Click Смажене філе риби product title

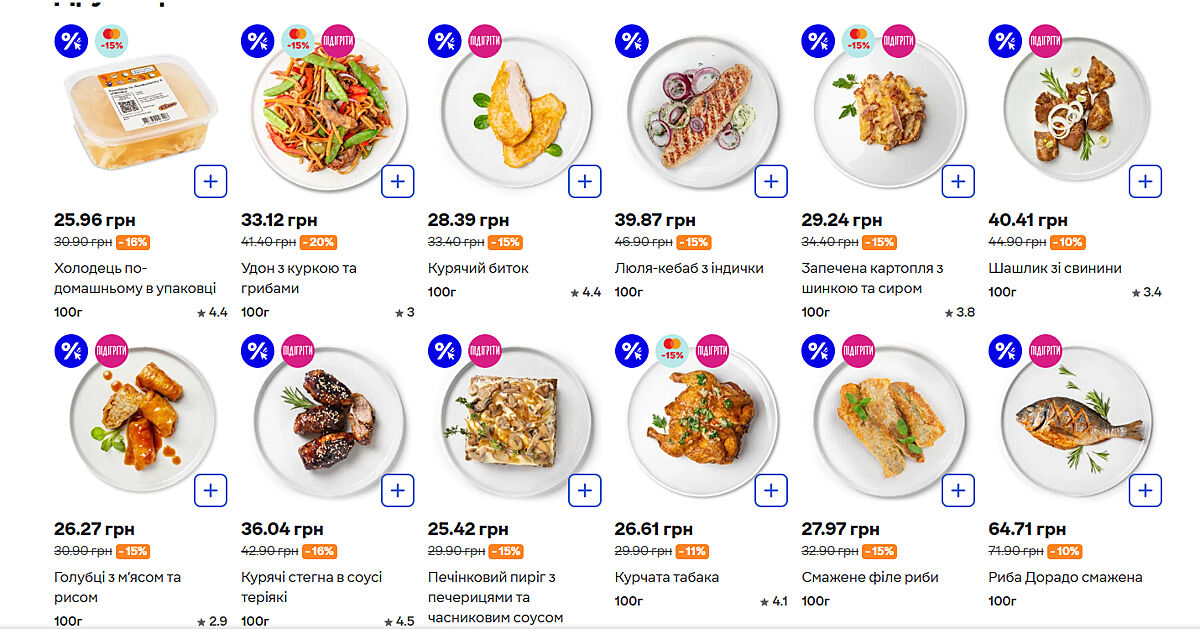pos(869,577)
